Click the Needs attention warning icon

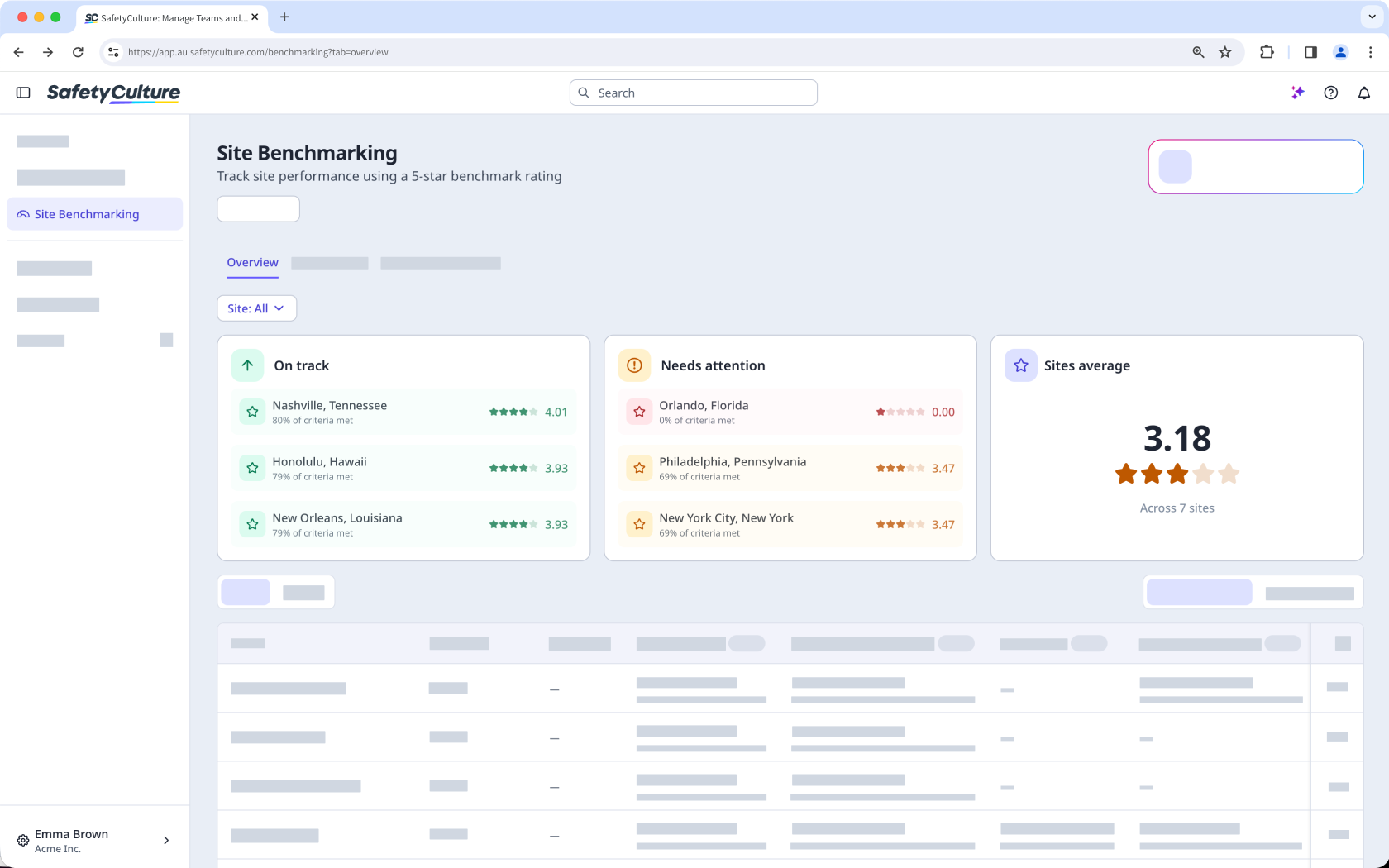[x=634, y=365]
